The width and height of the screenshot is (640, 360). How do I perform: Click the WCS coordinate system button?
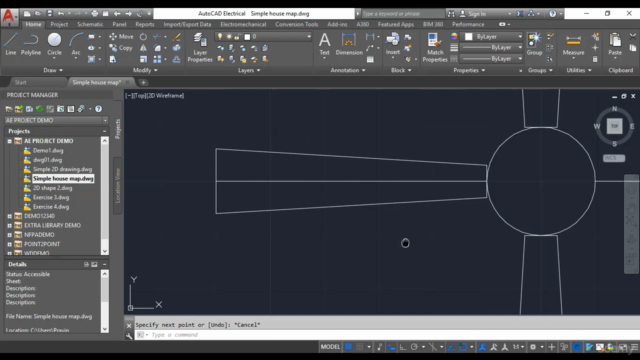pos(614,158)
